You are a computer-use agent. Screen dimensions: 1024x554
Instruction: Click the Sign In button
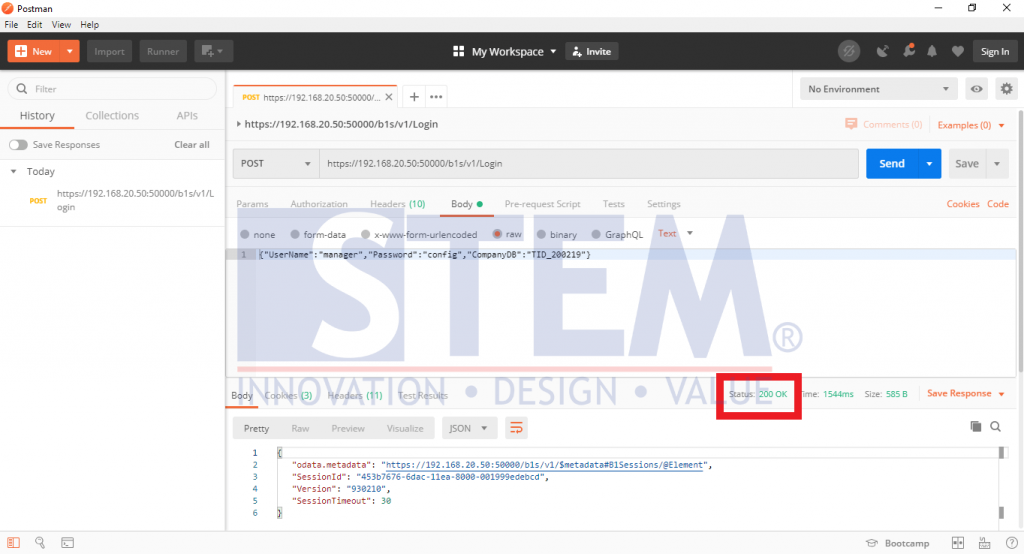click(x=994, y=52)
